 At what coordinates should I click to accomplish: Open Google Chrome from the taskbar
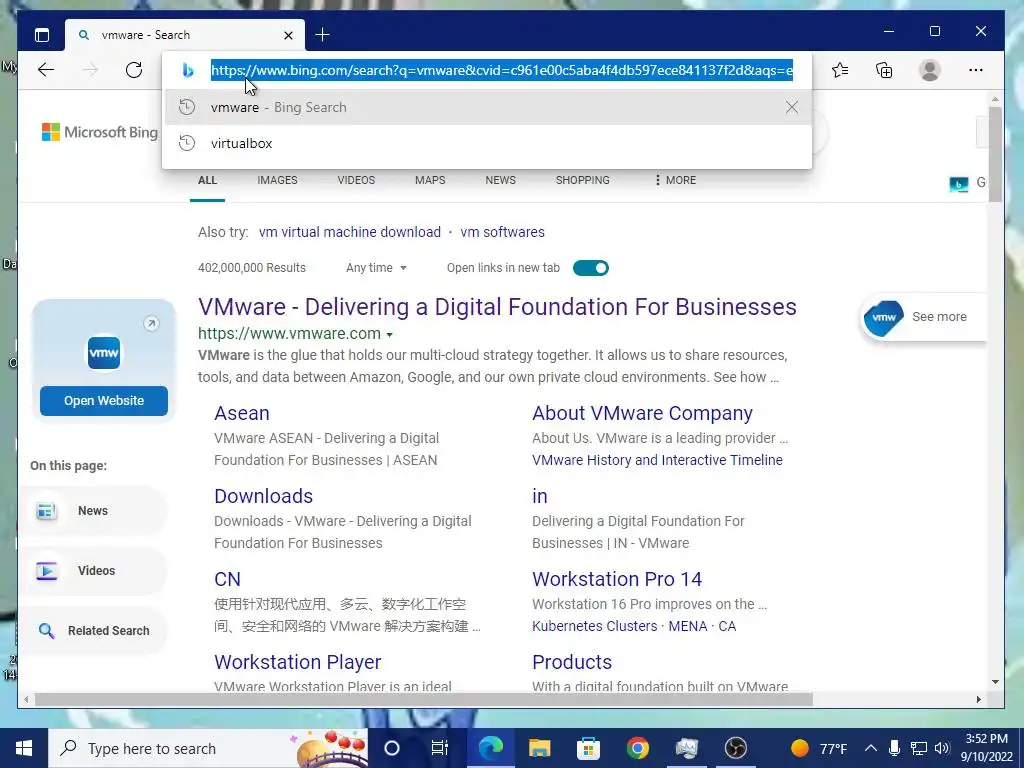pyautogui.click(x=637, y=748)
